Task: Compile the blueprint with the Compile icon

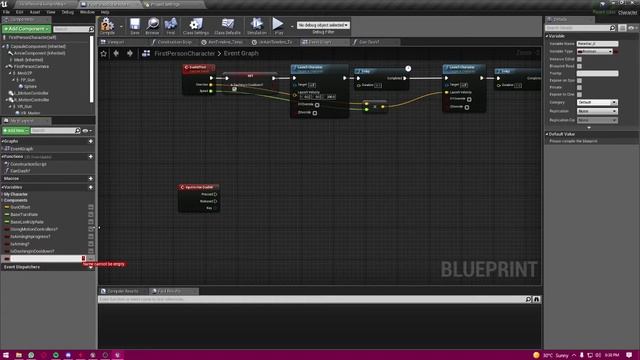Action: [x=107, y=26]
